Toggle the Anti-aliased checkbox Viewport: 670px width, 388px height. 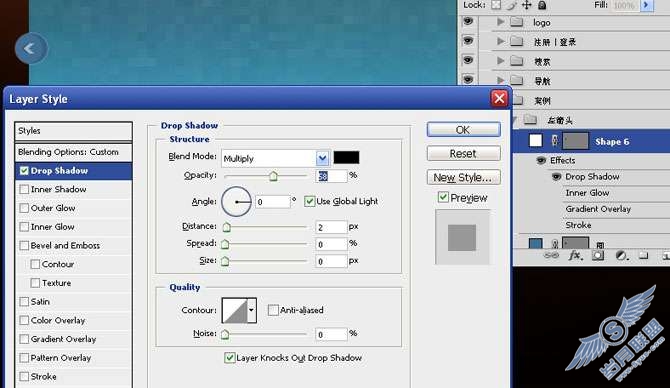click(x=273, y=310)
